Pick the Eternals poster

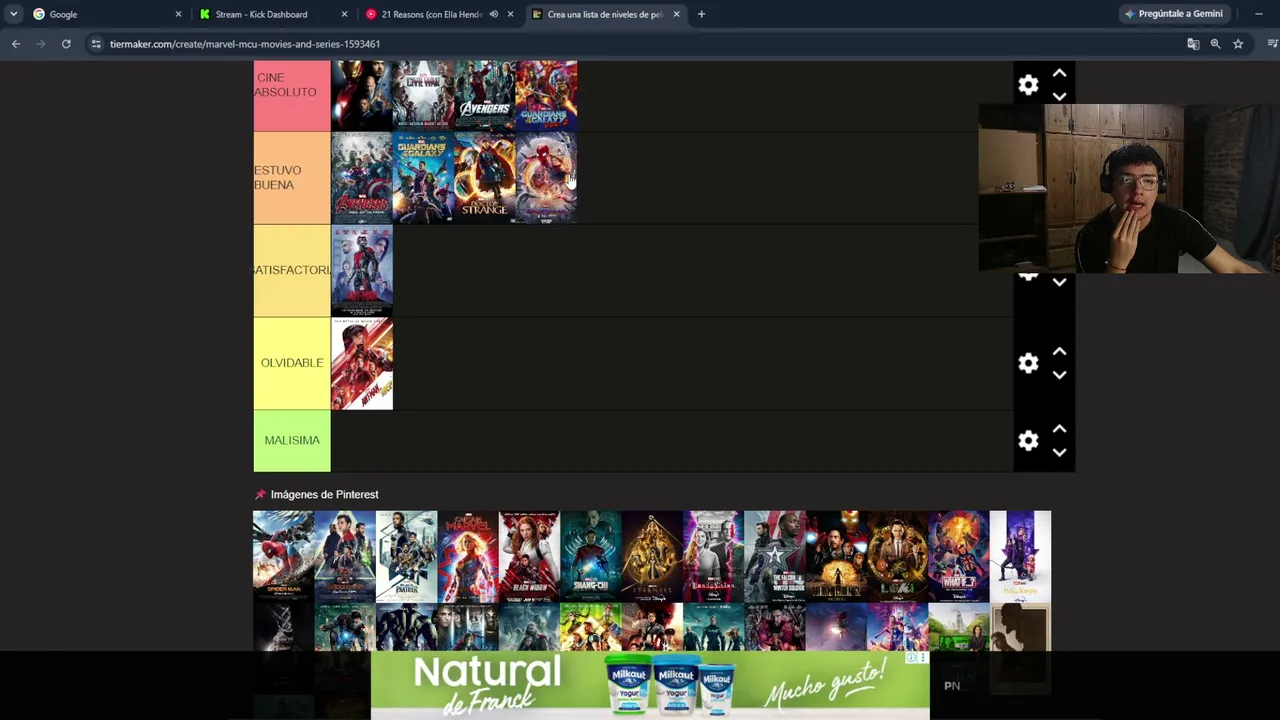(652, 556)
